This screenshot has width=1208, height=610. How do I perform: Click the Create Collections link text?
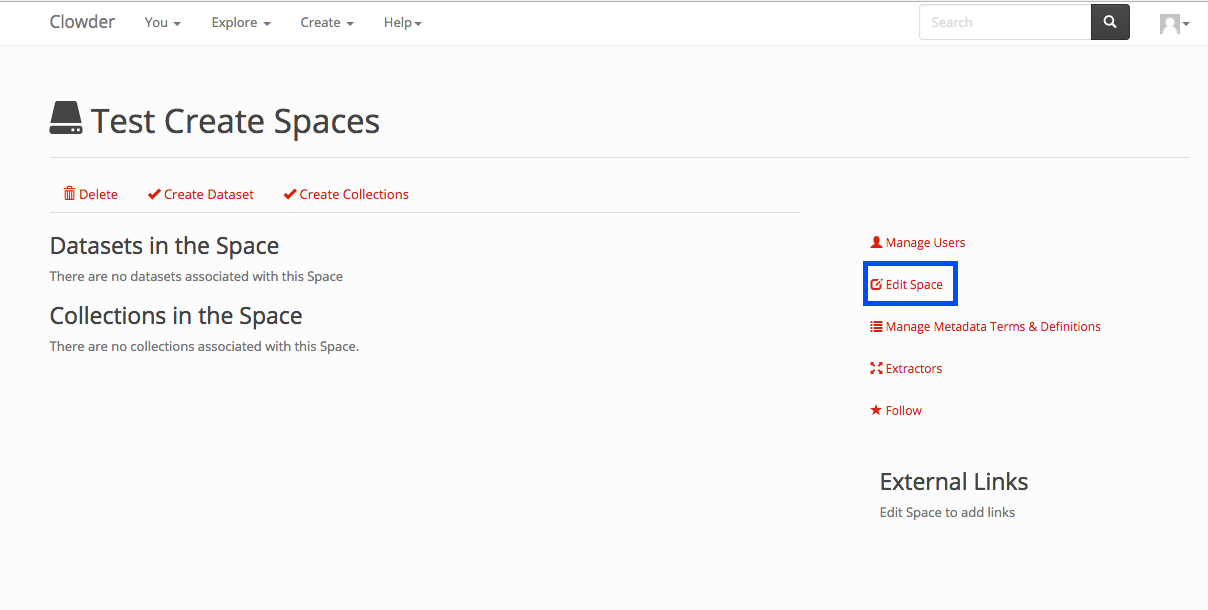354,194
